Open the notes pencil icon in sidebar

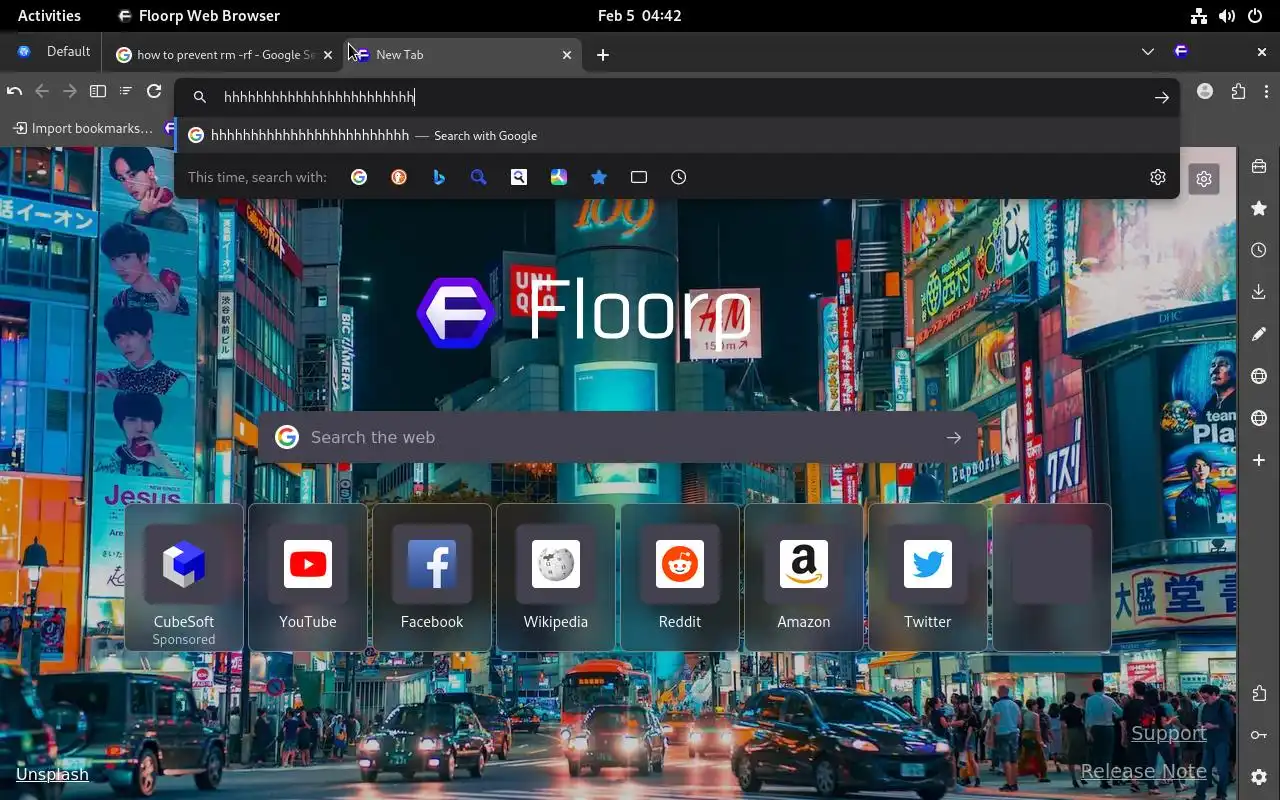click(x=1259, y=334)
